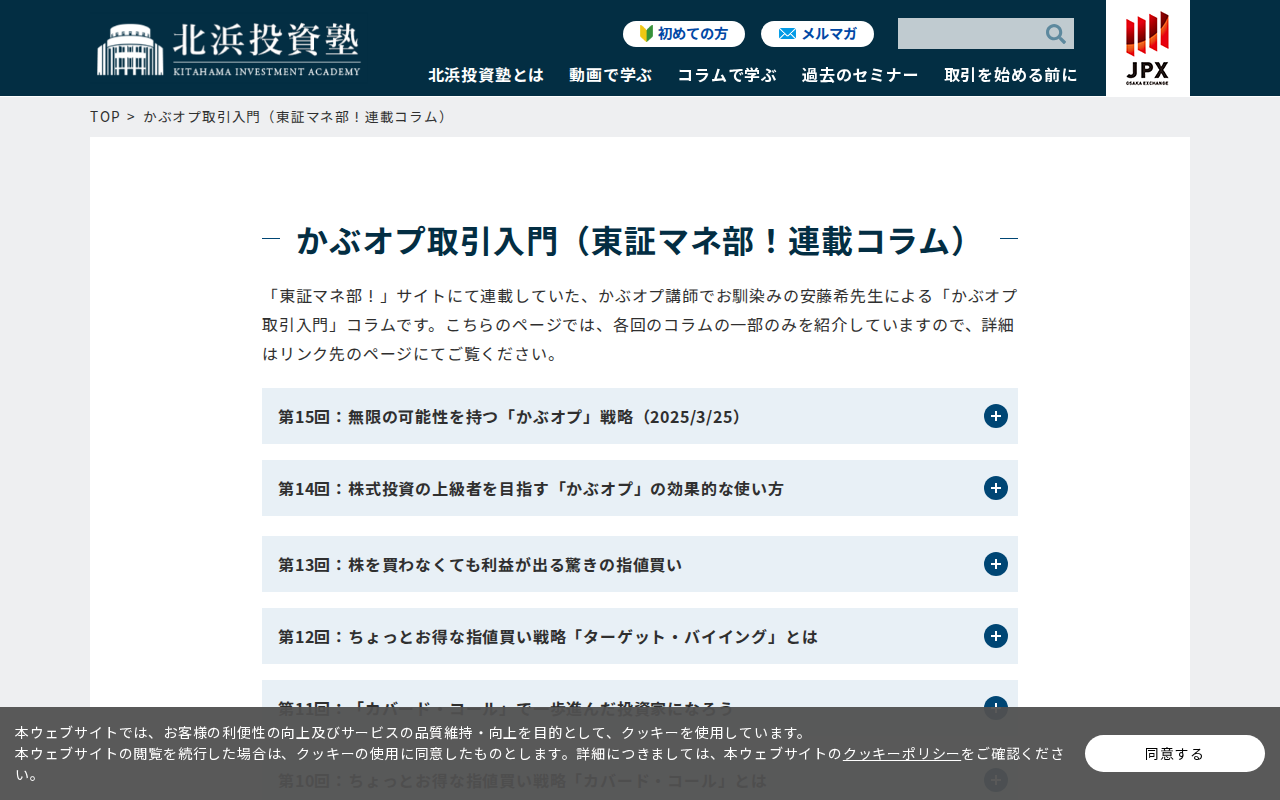Open the メルマガ newsletter button
This screenshot has height=800, width=1280.
[817, 34]
